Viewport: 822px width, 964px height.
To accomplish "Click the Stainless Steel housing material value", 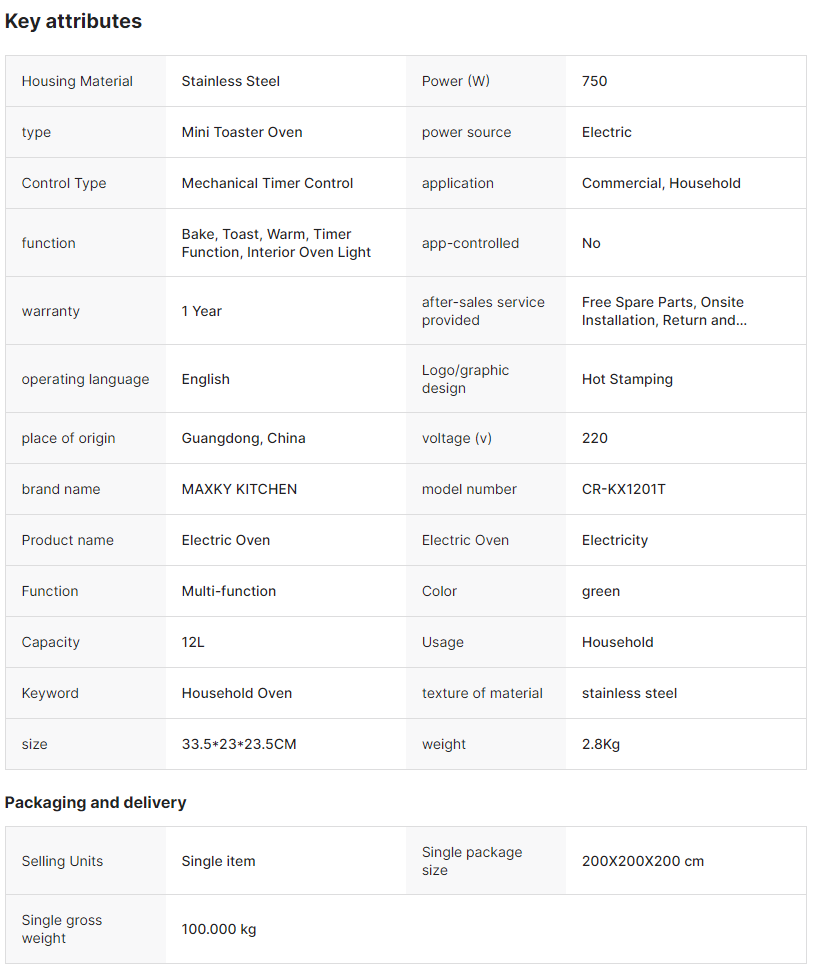I will 230,81.
